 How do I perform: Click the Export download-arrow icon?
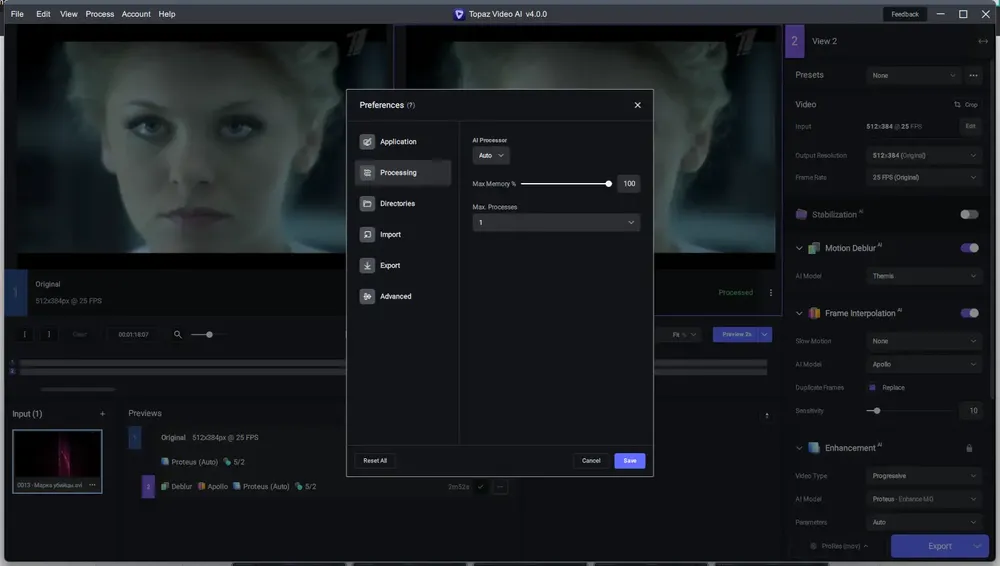[367, 265]
